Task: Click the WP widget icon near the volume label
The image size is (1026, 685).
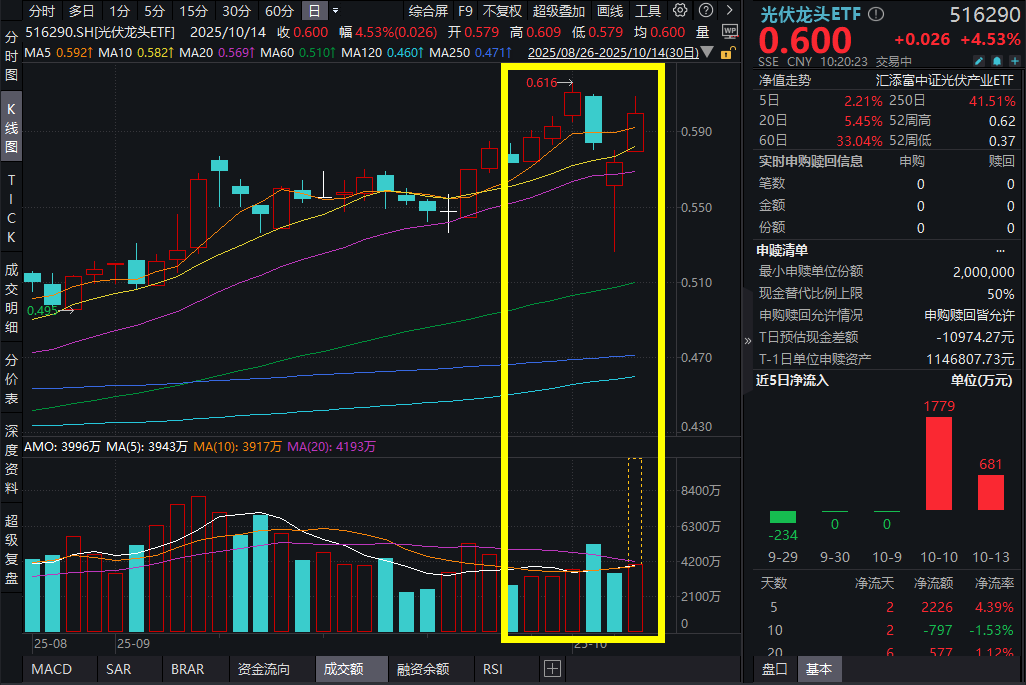Action: click(730, 30)
